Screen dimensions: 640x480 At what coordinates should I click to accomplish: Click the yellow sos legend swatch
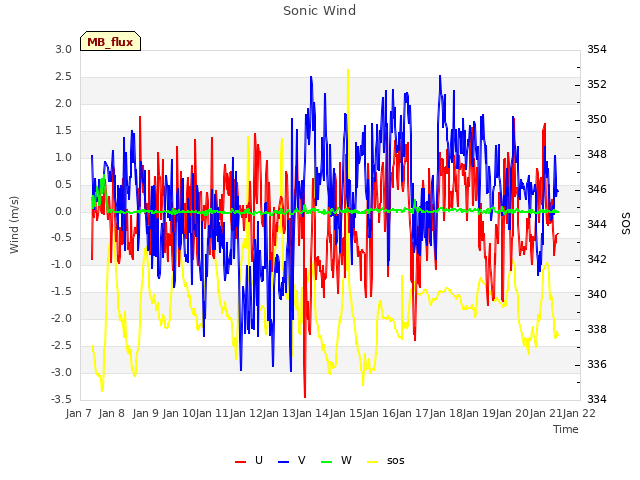coord(372,462)
